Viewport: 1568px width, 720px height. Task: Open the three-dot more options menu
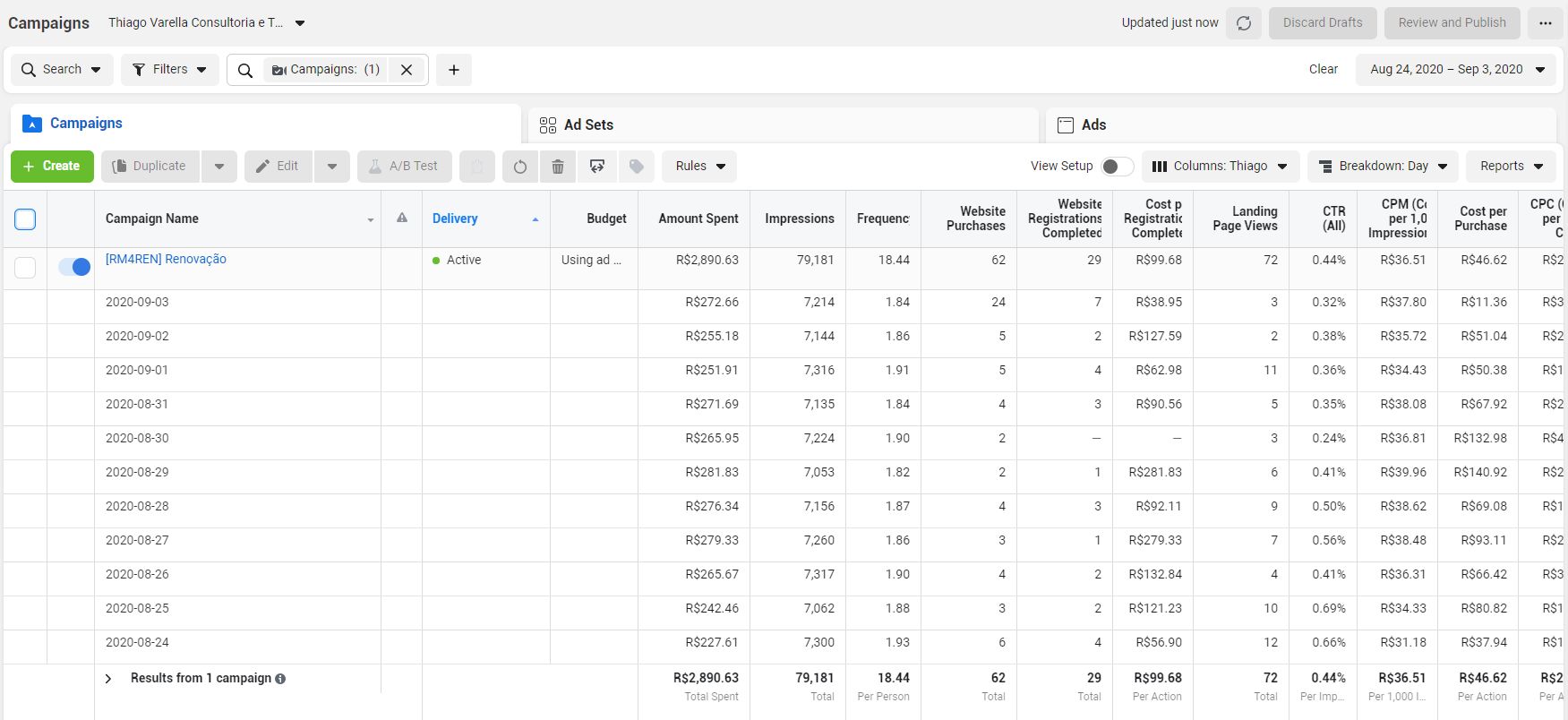[1546, 23]
